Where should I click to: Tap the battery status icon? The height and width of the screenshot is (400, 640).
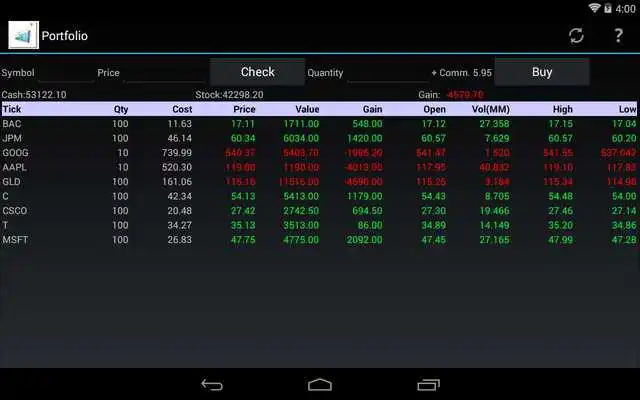608,8
